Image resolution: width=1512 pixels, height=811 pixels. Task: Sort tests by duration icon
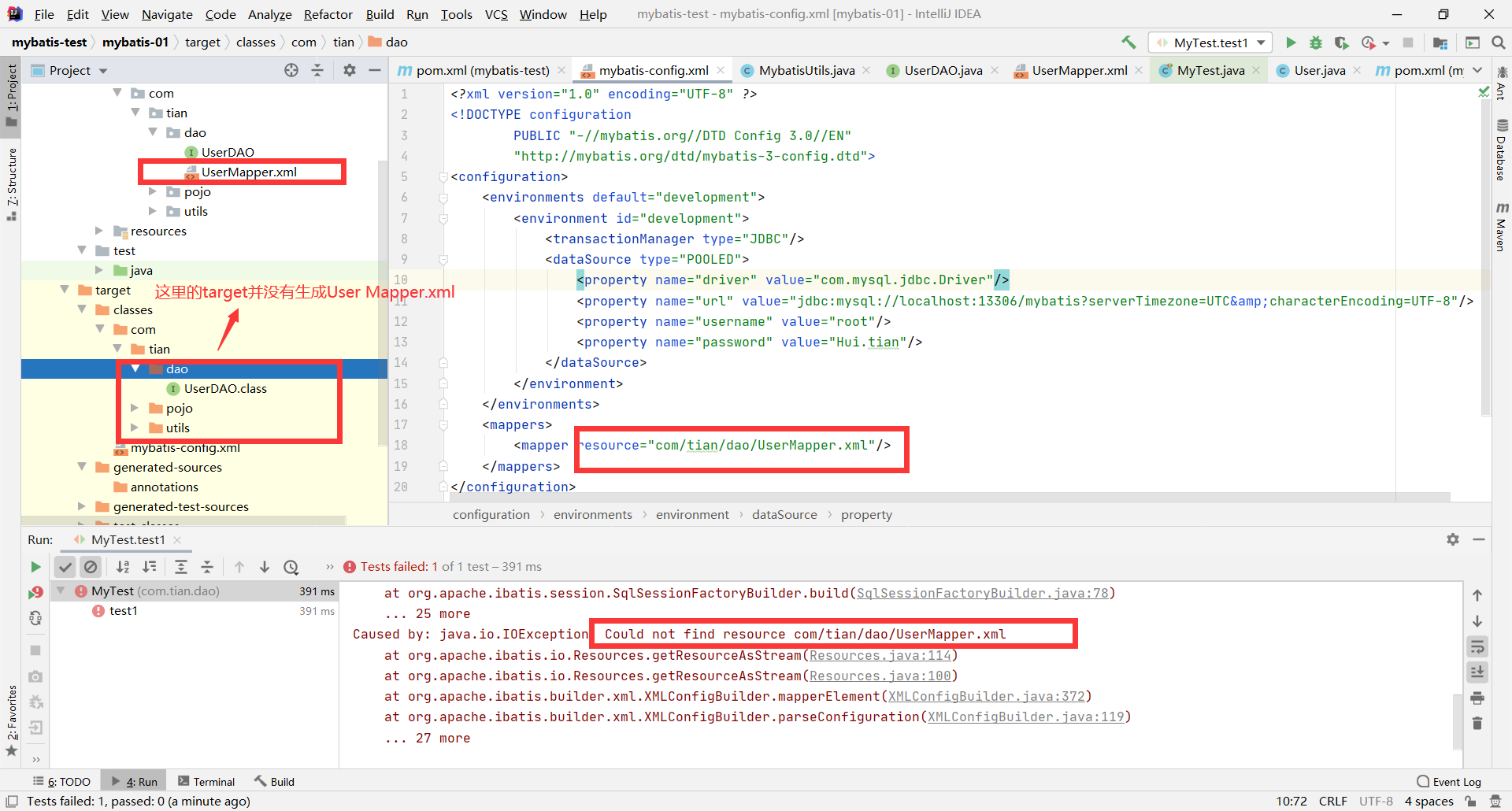150,567
